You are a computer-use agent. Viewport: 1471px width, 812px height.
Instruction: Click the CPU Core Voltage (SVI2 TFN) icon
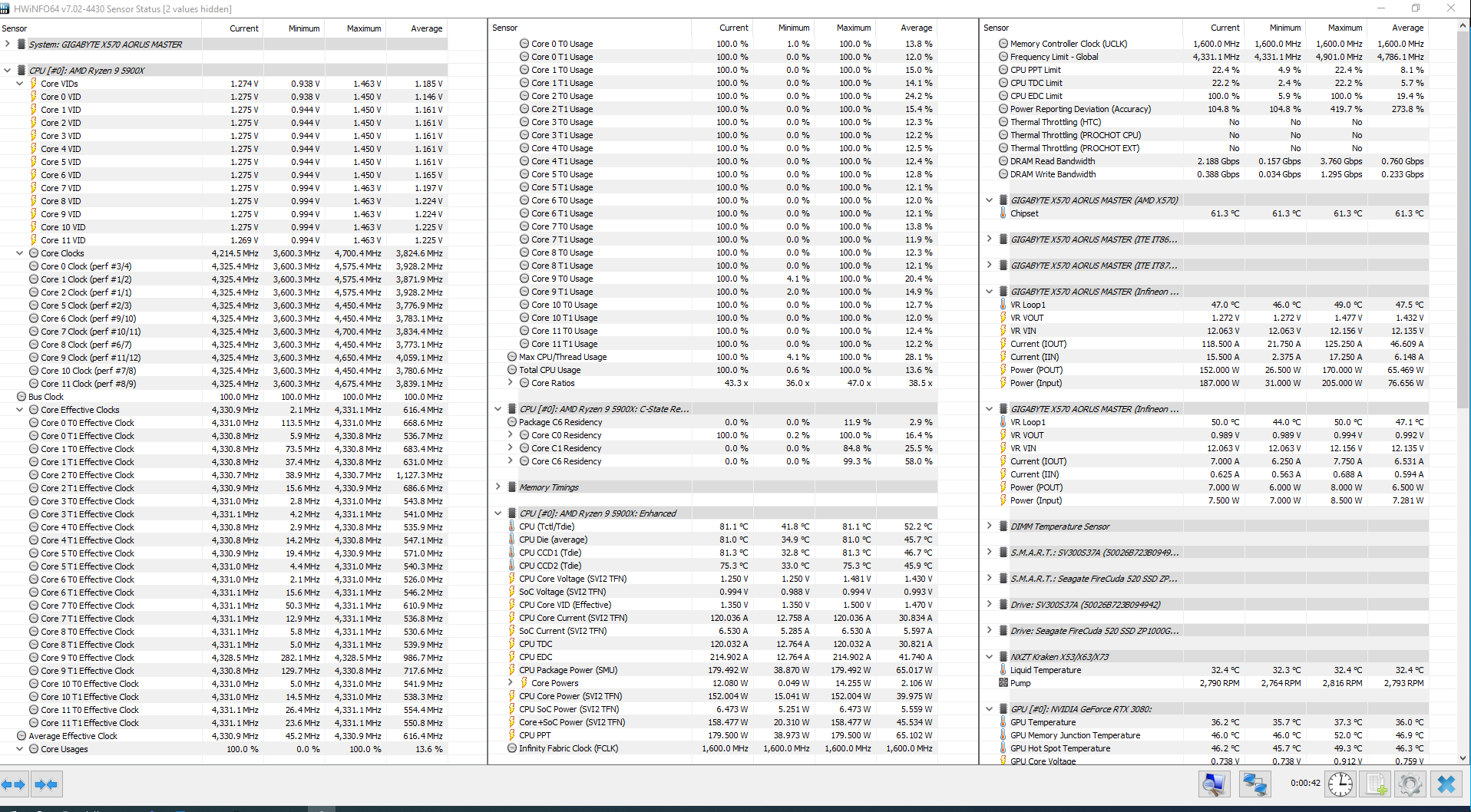pyautogui.click(x=512, y=579)
